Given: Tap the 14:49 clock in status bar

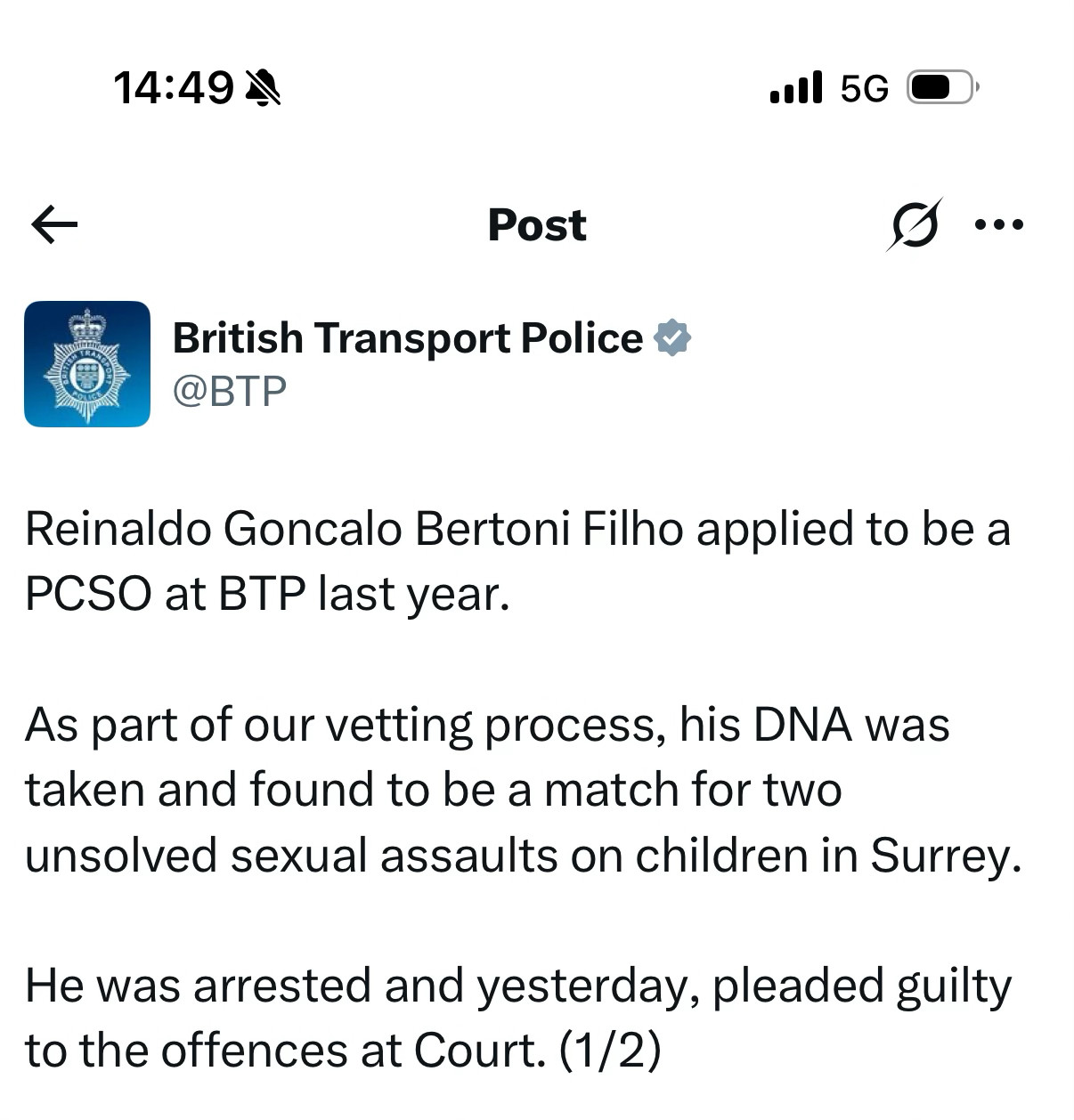Looking at the screenshot, I should click(174, 88).
